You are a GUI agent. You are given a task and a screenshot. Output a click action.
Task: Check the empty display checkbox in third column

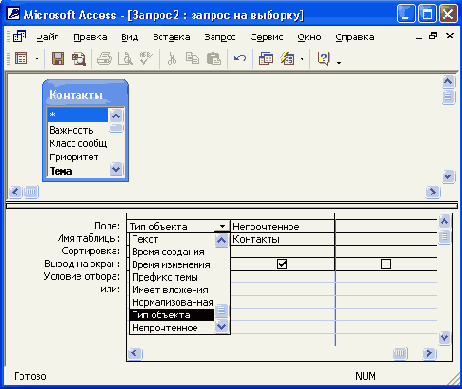[386, 264]
